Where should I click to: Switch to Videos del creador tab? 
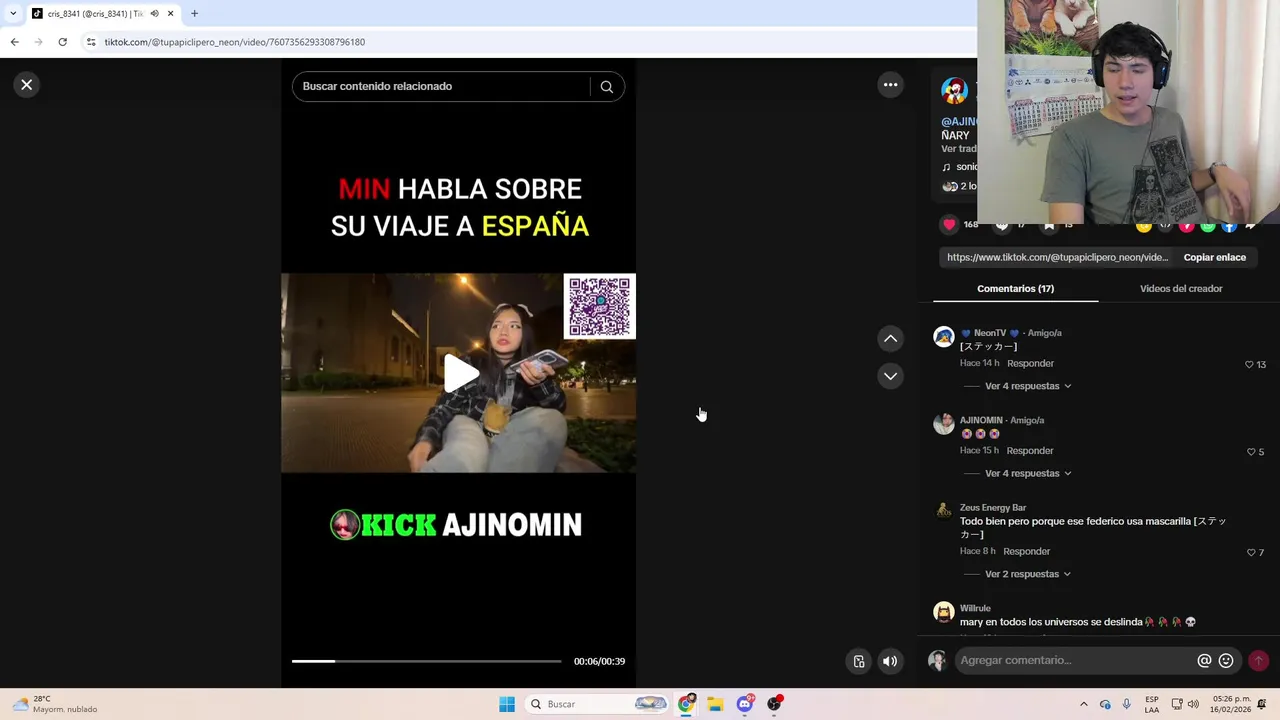[1181, 288]
